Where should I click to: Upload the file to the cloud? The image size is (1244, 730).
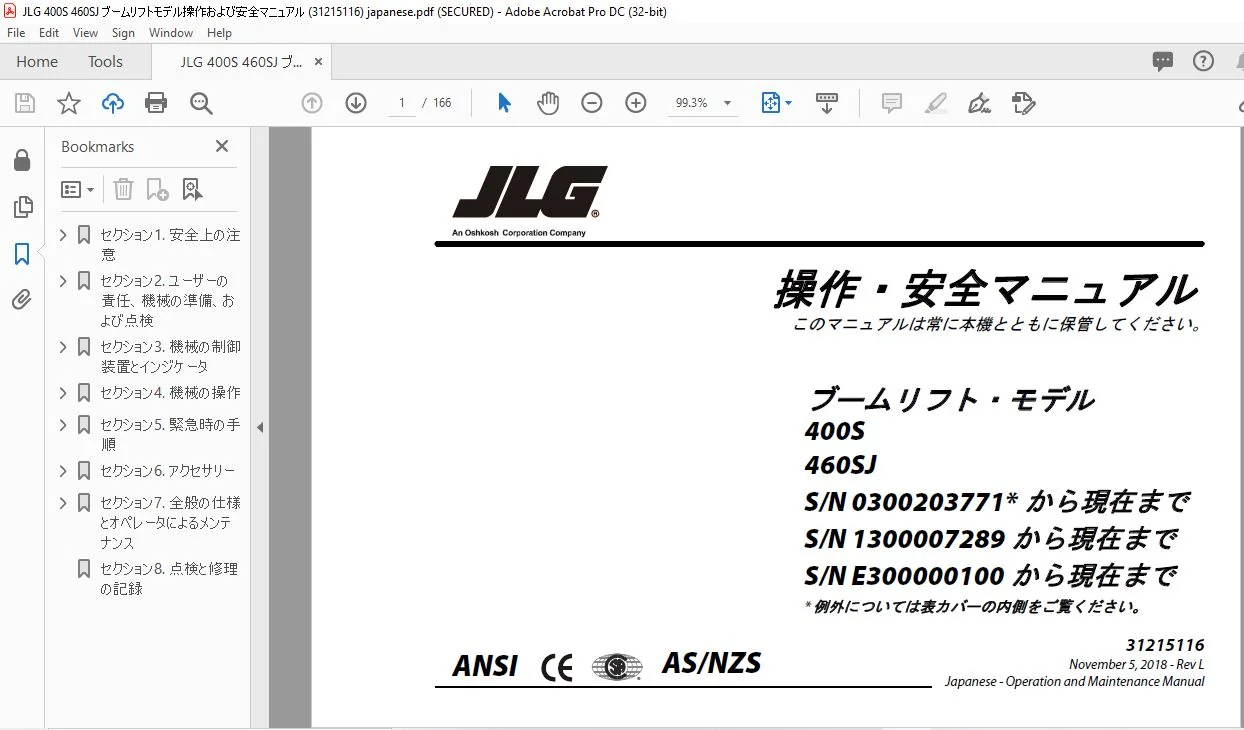tap(112, 103)
